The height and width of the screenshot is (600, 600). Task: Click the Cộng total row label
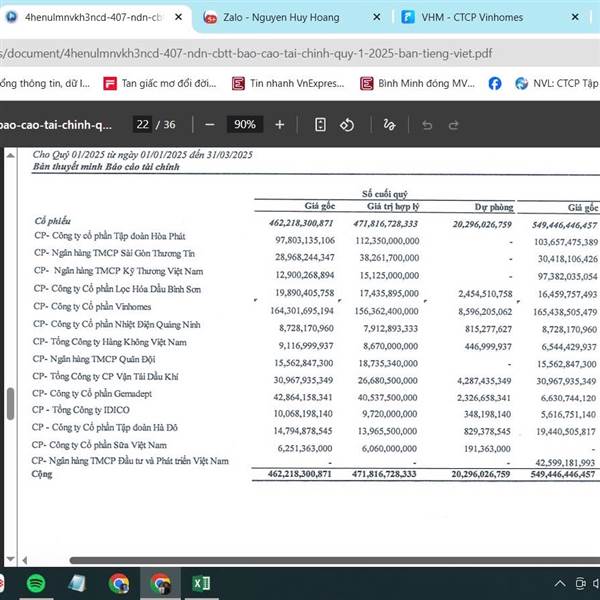(x=42, y=474)
